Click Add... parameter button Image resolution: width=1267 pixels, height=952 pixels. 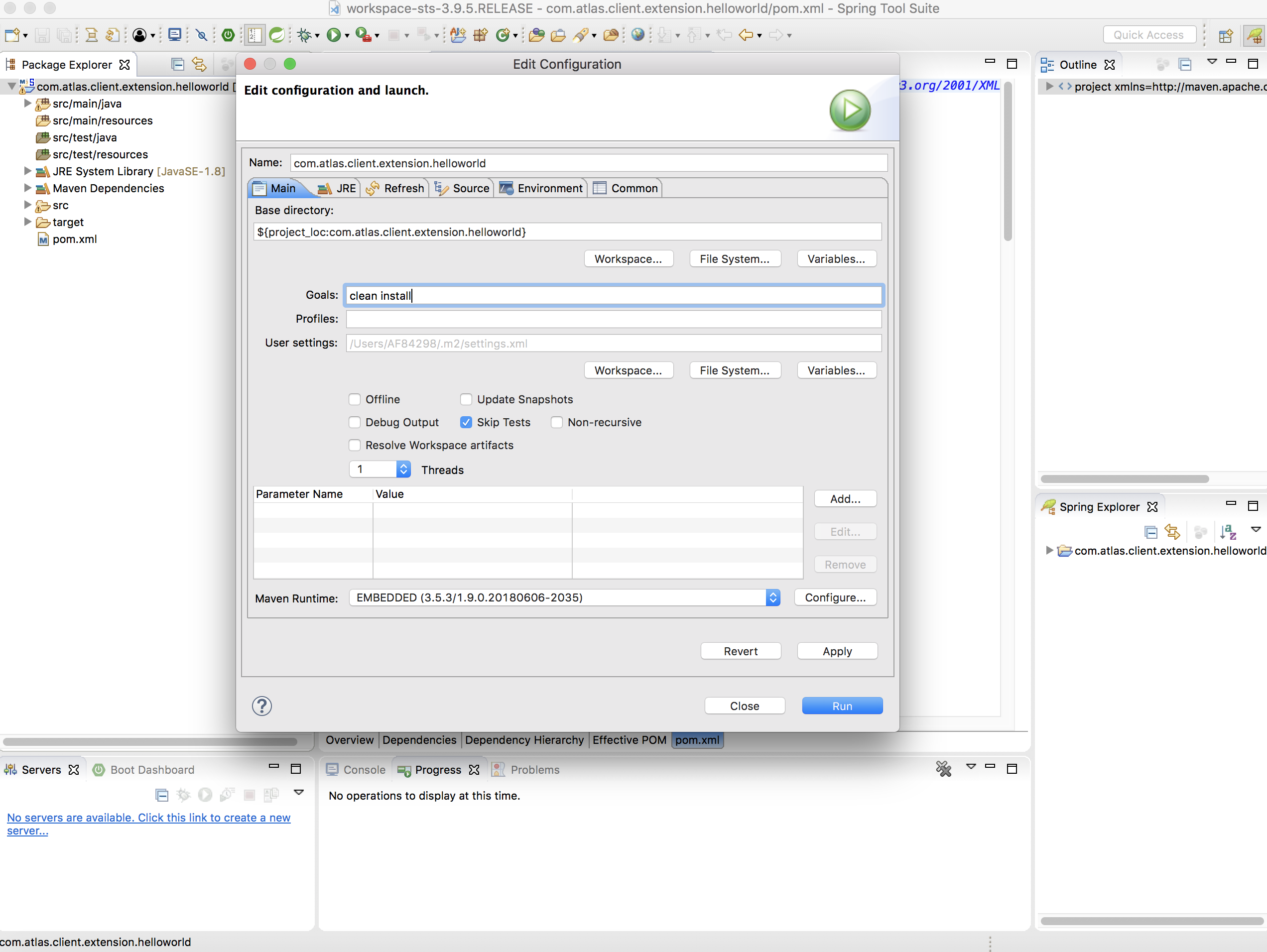[x=846, y=499]
